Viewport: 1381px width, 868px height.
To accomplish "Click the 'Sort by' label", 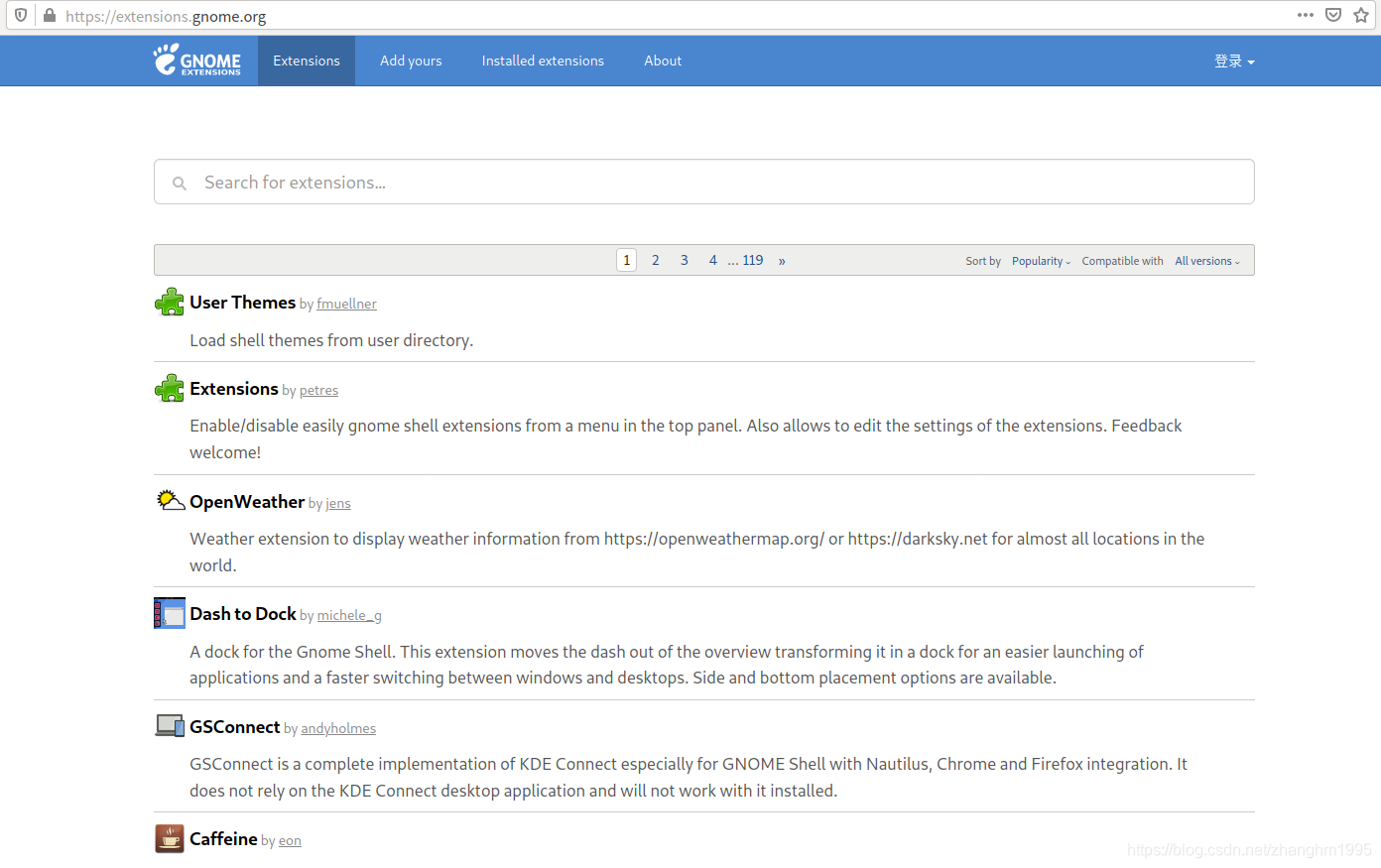I will tap(983, 261).
